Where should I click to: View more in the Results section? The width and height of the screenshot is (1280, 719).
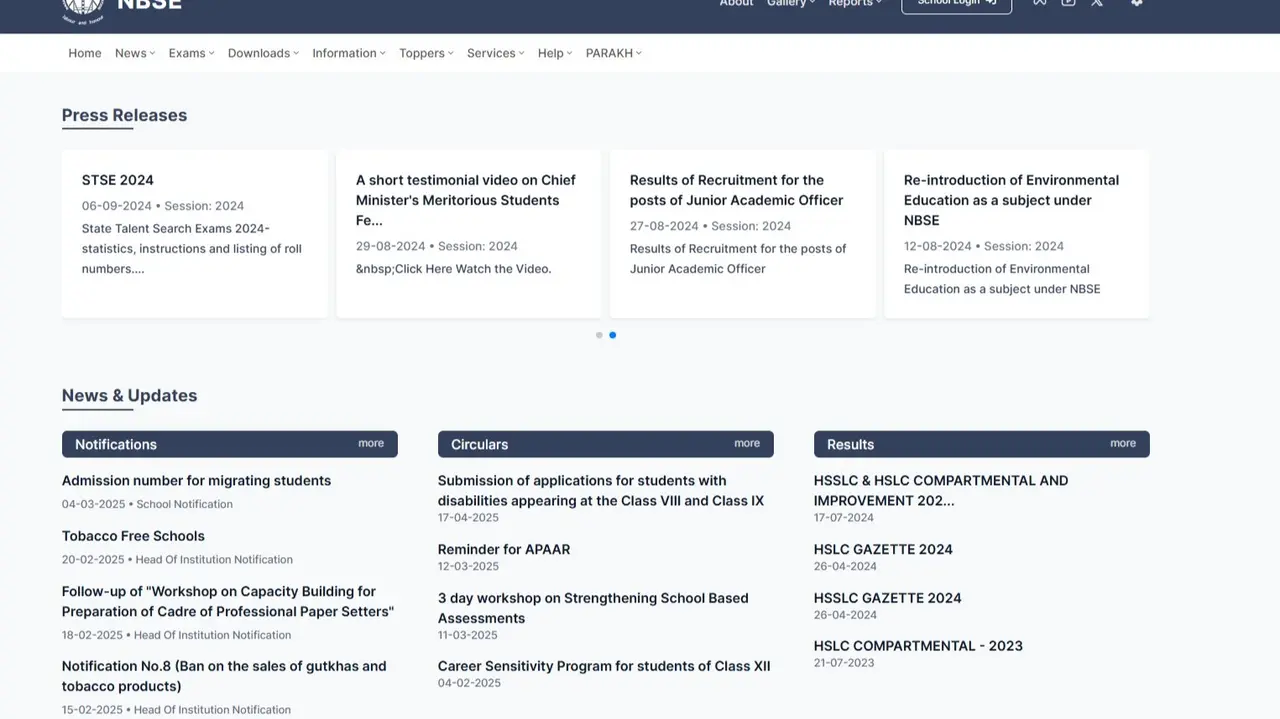[x=1123, y=443]
